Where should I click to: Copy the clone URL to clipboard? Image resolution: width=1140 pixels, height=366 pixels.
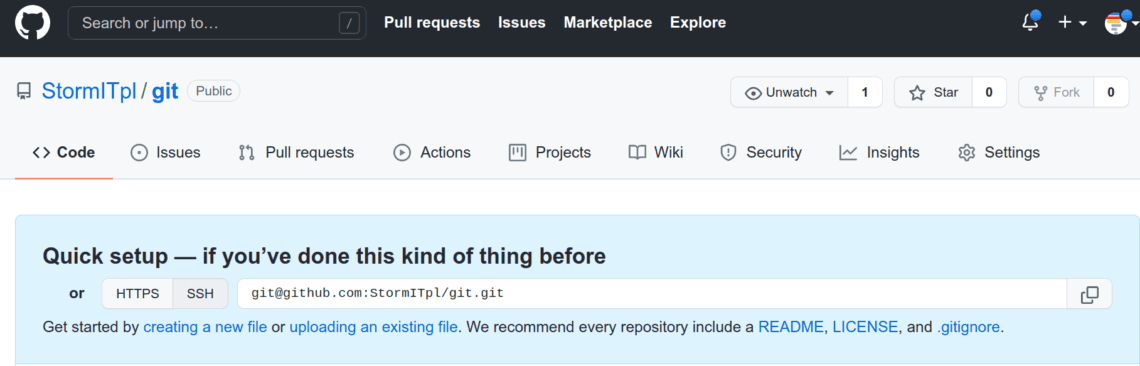click(1089, 294)
